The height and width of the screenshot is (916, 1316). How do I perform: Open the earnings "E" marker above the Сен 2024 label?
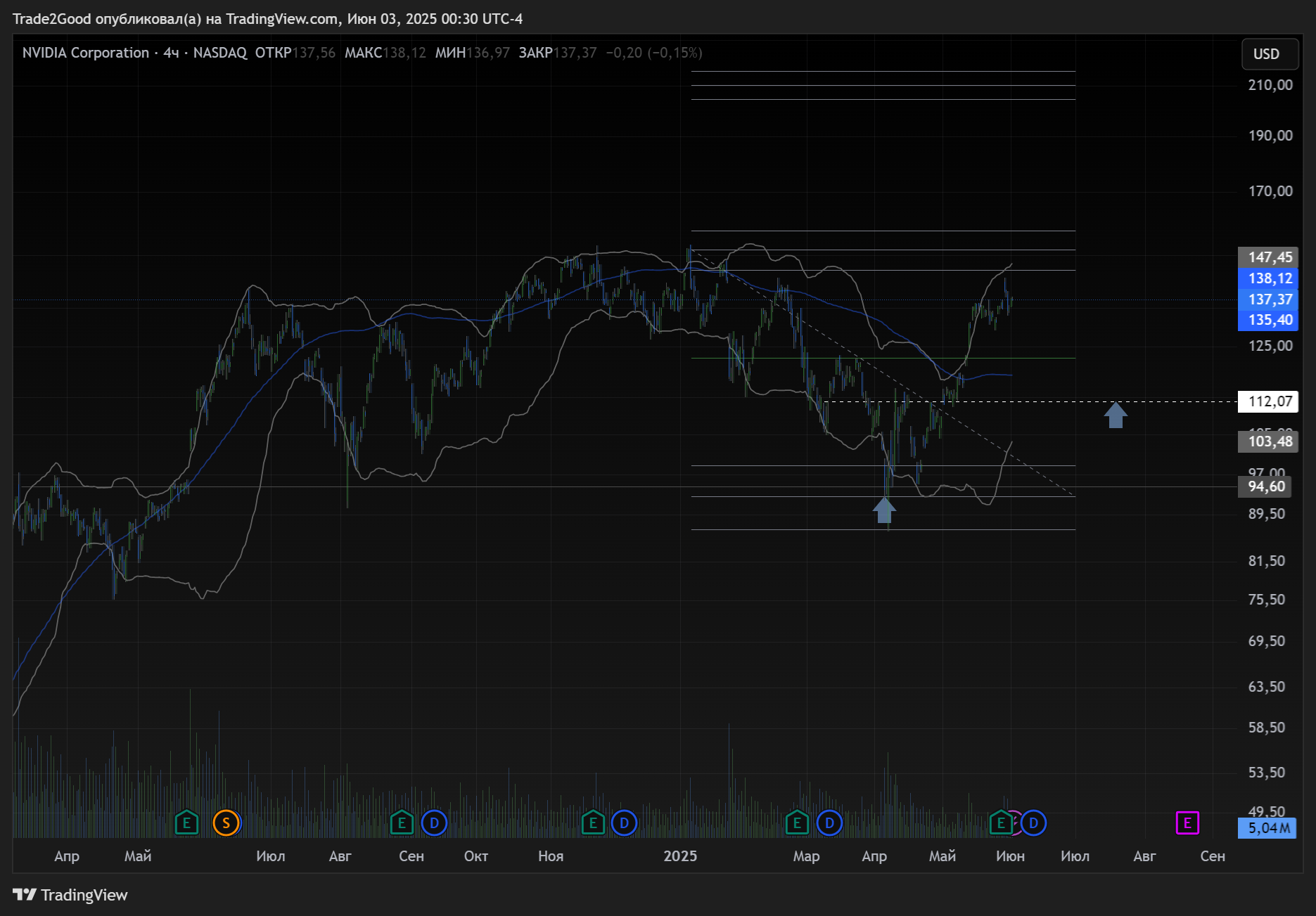pyautogui.click(x=402, y=823)
